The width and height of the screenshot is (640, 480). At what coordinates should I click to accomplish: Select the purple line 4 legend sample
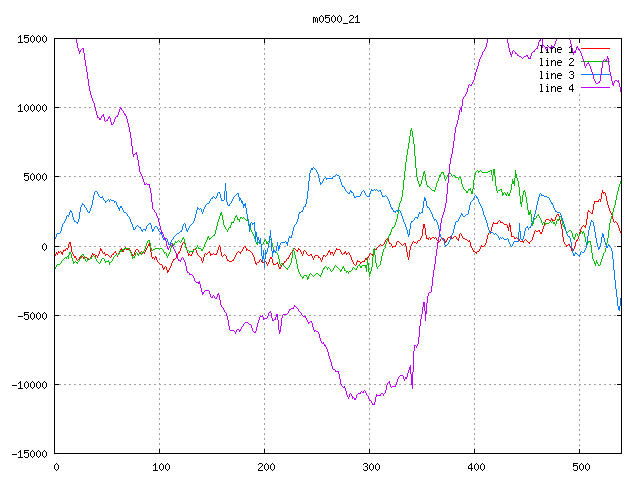point(596,88)
